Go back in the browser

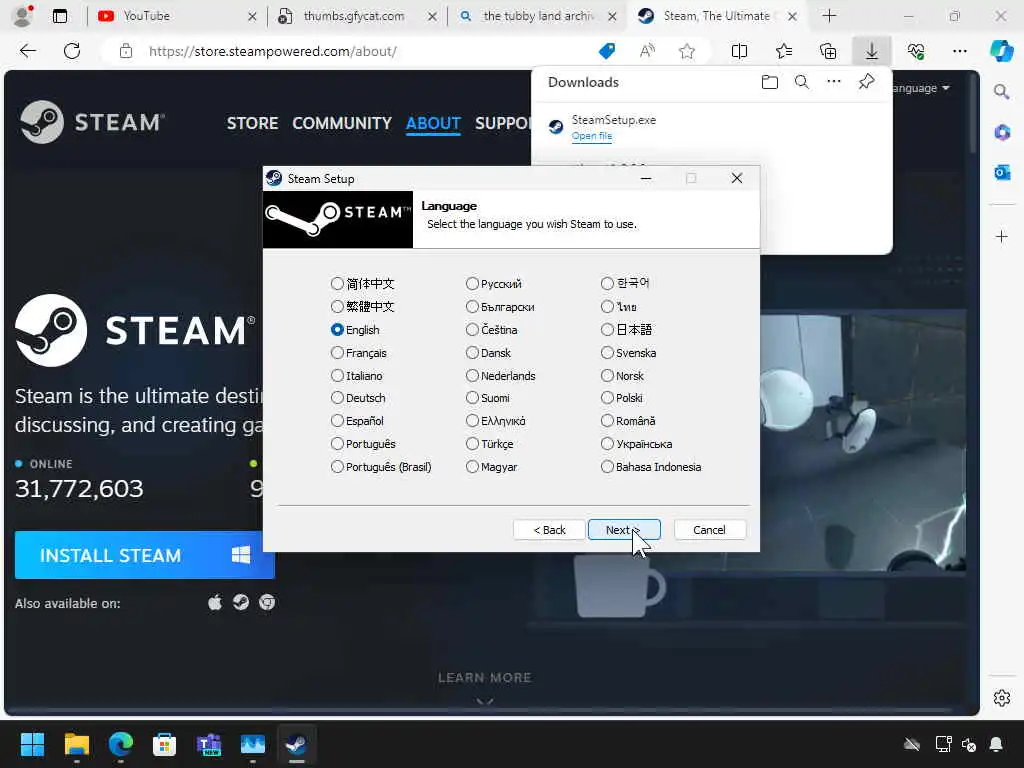tap(27, 51)
